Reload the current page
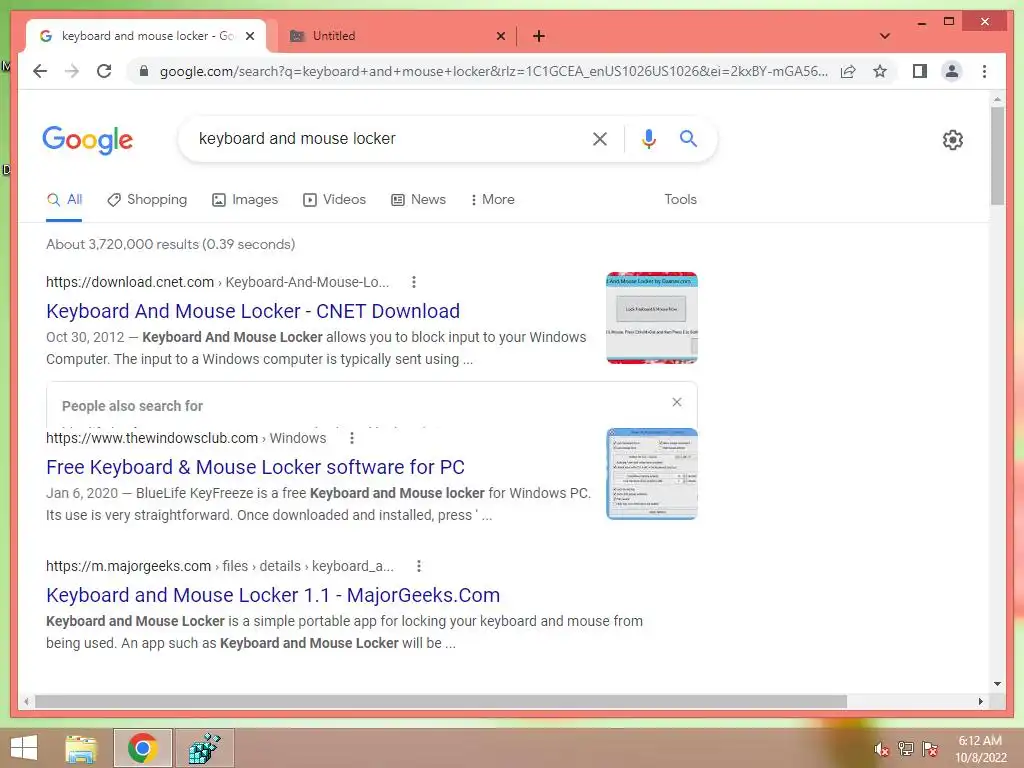The image size is (1024, 768). (104, 71)
